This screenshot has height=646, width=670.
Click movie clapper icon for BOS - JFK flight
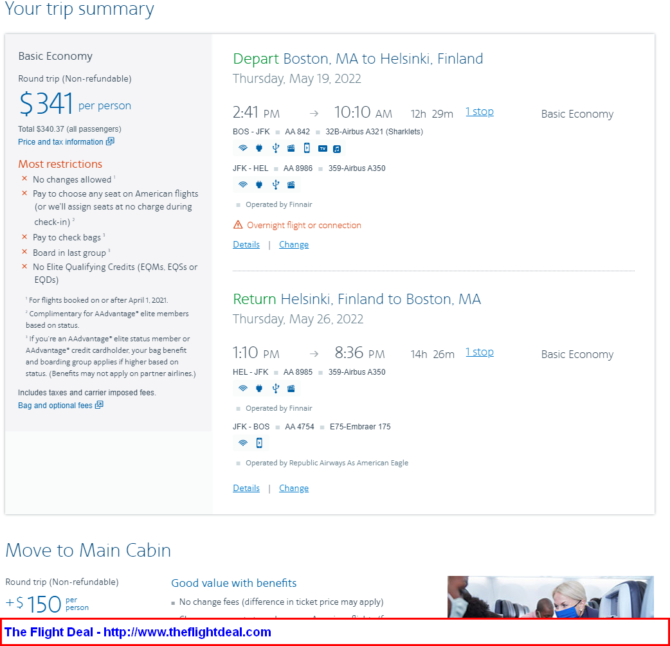click(x=291, y=148)
